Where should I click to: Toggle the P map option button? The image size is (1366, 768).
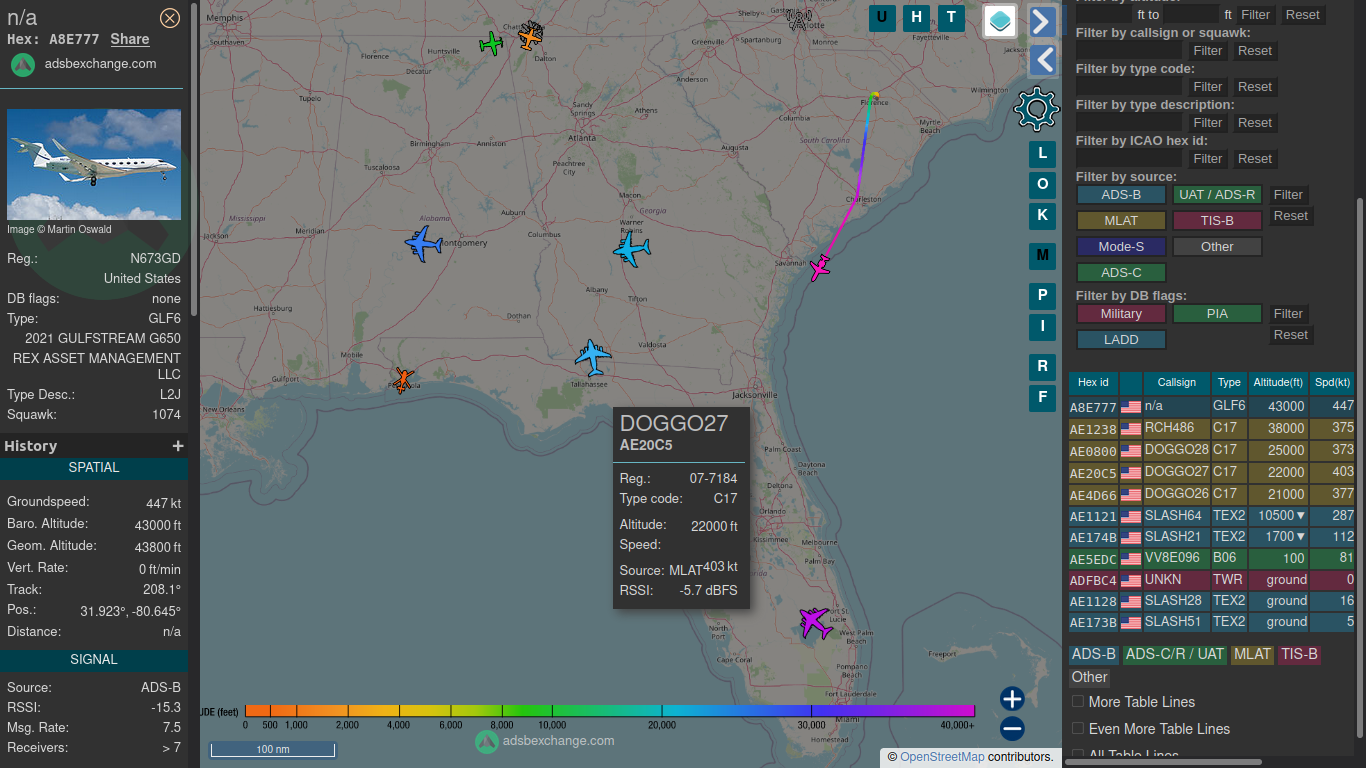click(x=1042, y=296)
